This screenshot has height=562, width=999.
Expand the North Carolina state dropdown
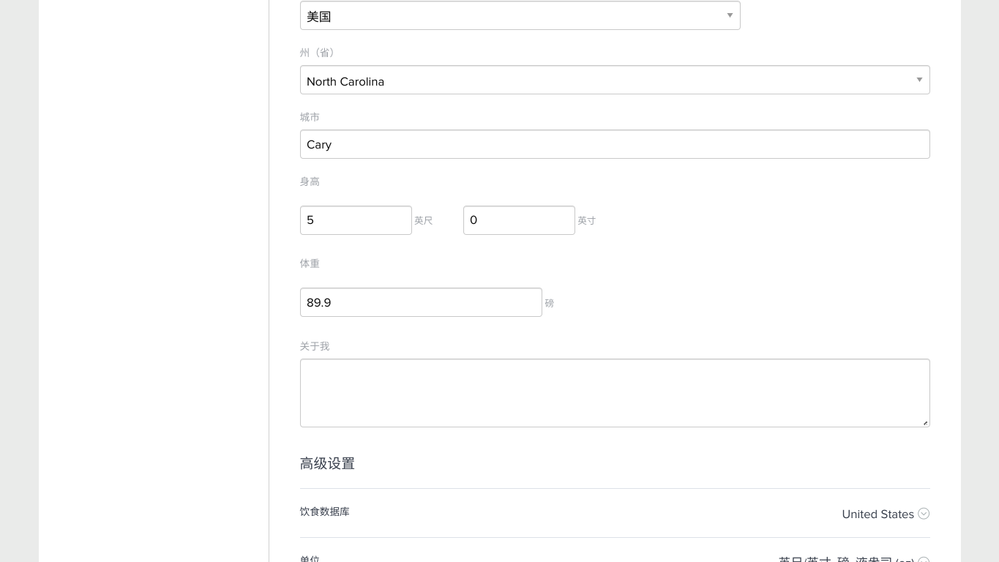coord(614,81)
